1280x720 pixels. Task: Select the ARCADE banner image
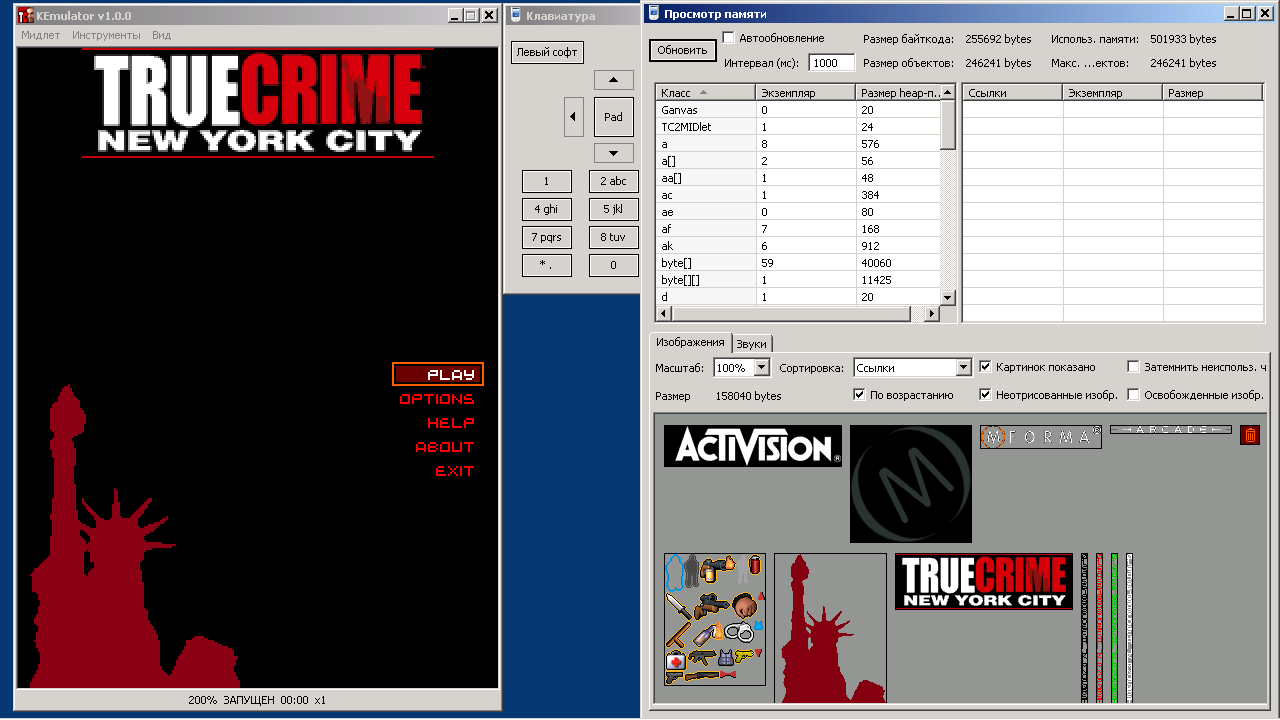pos(1171,430)
